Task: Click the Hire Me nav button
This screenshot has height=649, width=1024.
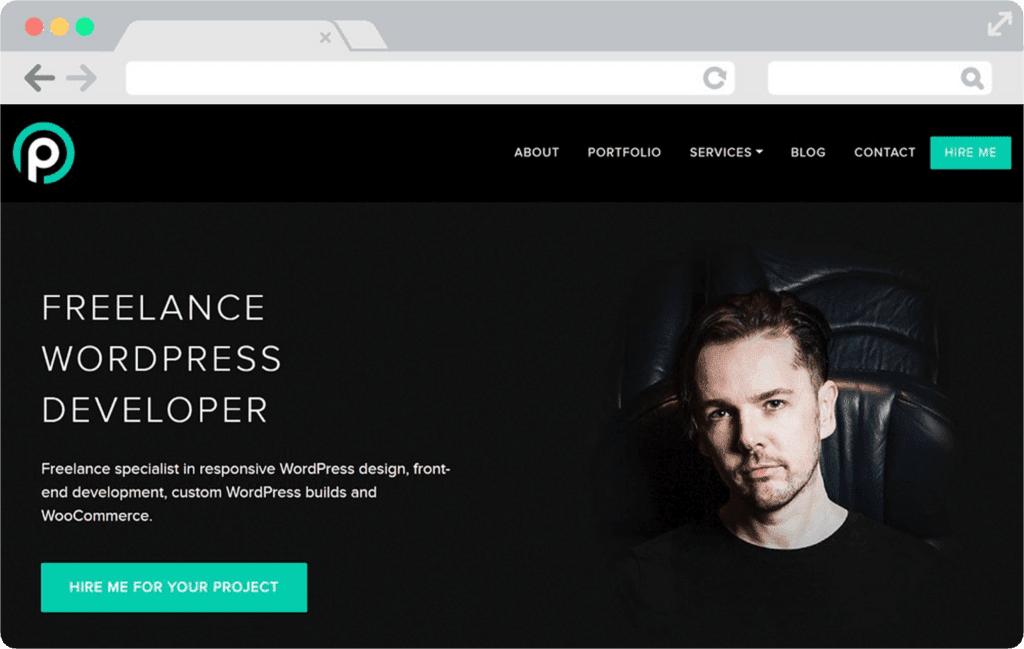Action: (x=970, y=153)
